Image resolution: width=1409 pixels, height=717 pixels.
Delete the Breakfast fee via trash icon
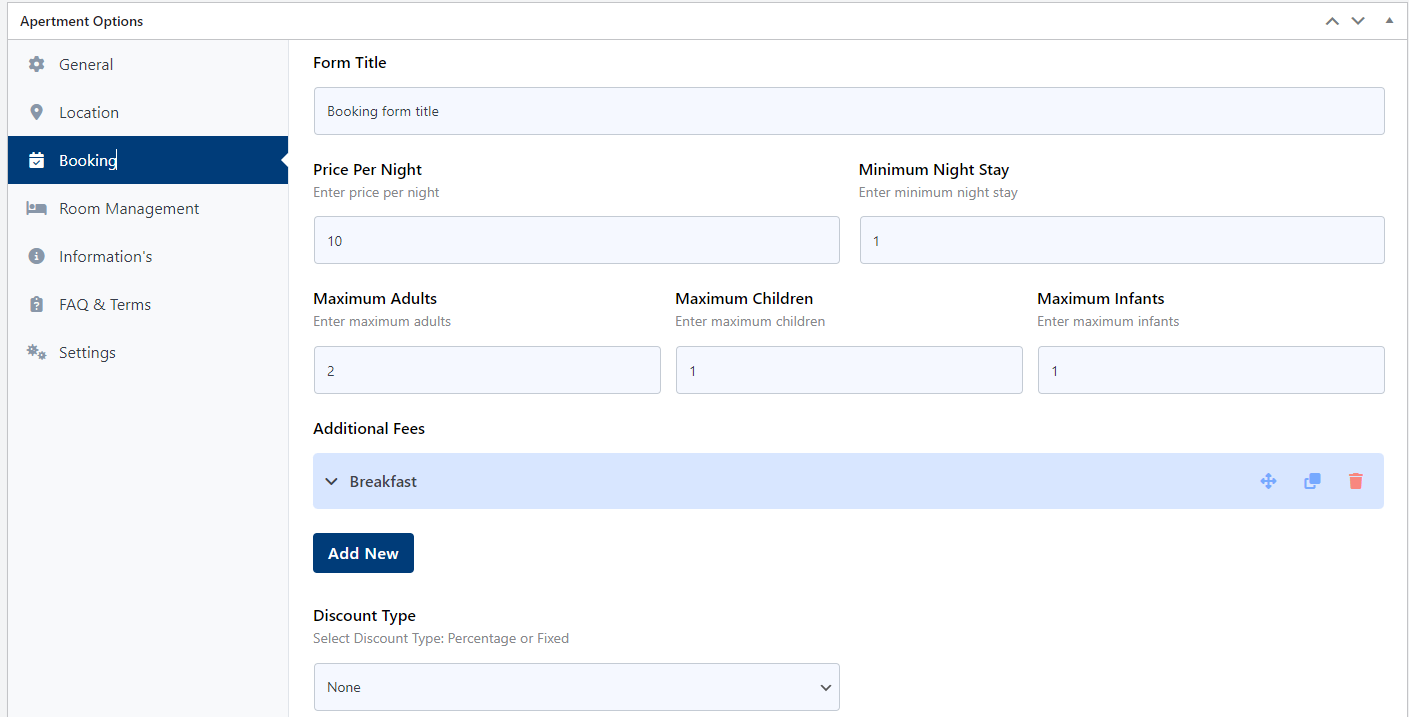[x=1355, y=481]
